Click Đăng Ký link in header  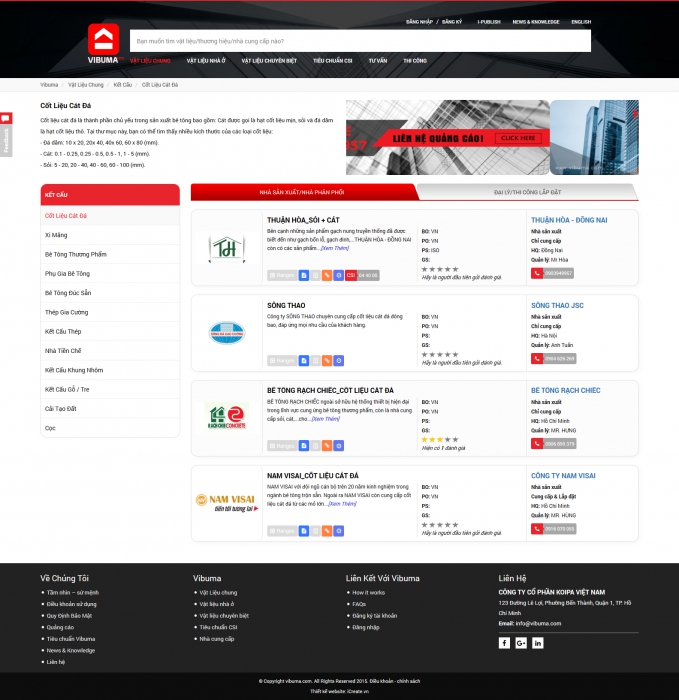pos(452,22)
